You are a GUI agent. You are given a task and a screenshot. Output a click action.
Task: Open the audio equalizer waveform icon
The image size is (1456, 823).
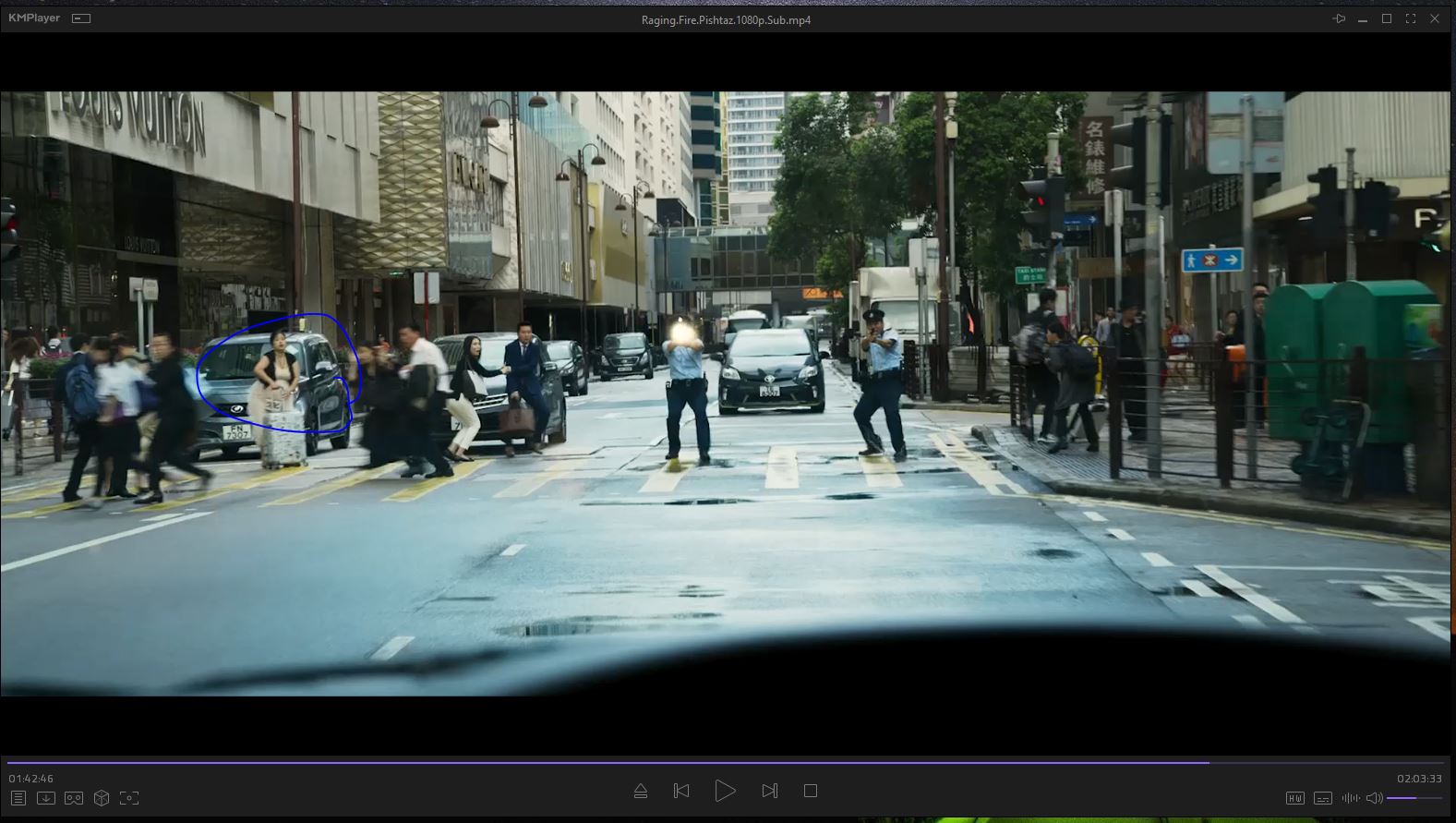point(1350,798)
